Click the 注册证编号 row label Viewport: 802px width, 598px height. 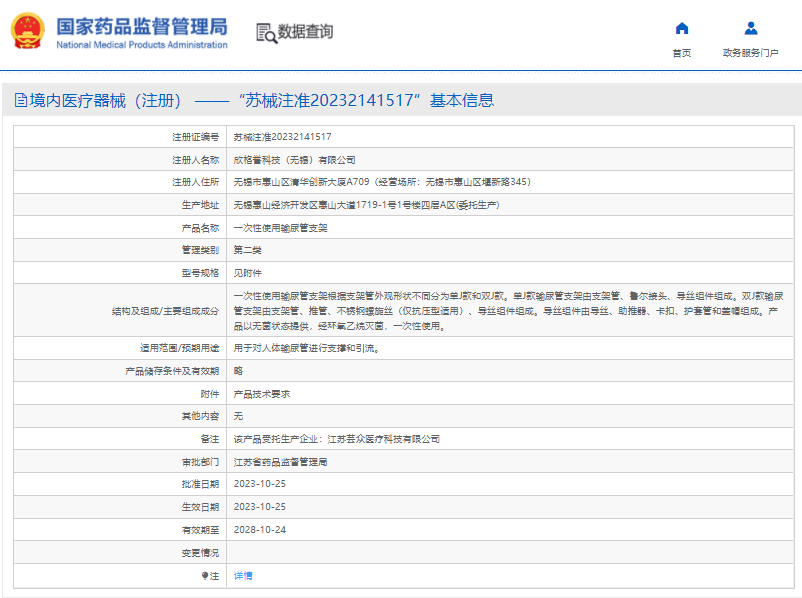pos(195,137)
